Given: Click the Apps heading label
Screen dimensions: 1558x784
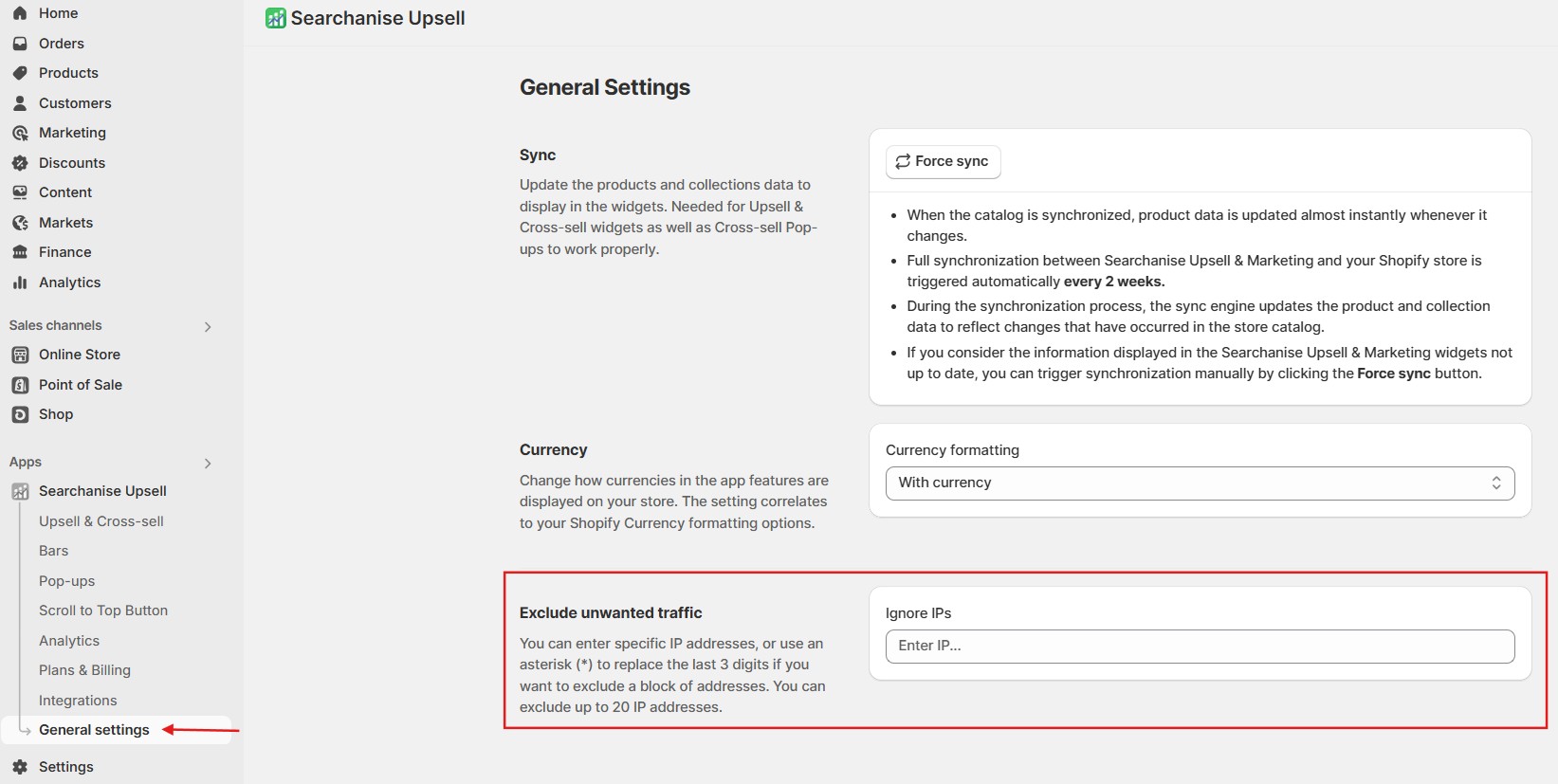Looking at the screenshot, I should pyautogui.click(x=26, y=462).
